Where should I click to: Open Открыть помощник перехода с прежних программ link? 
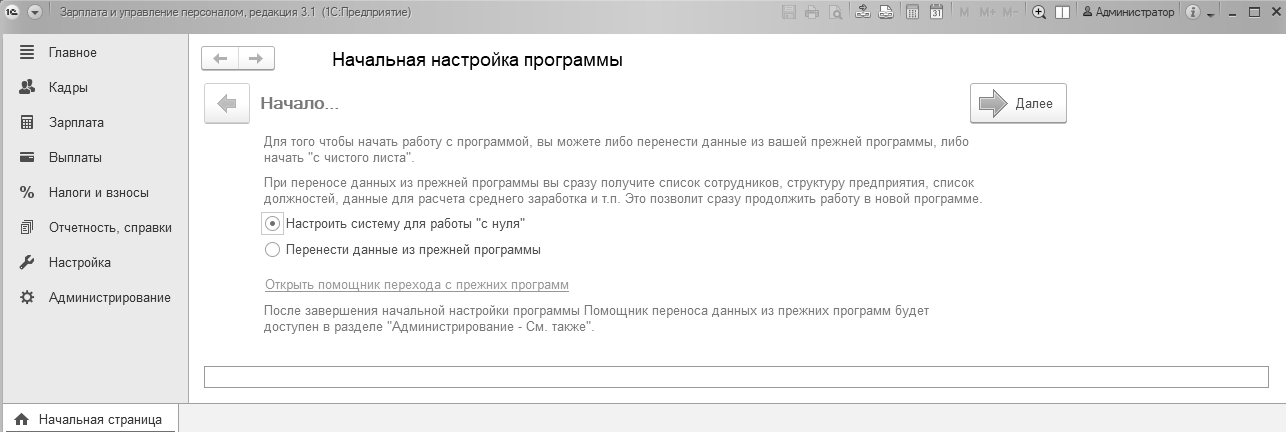417,284
